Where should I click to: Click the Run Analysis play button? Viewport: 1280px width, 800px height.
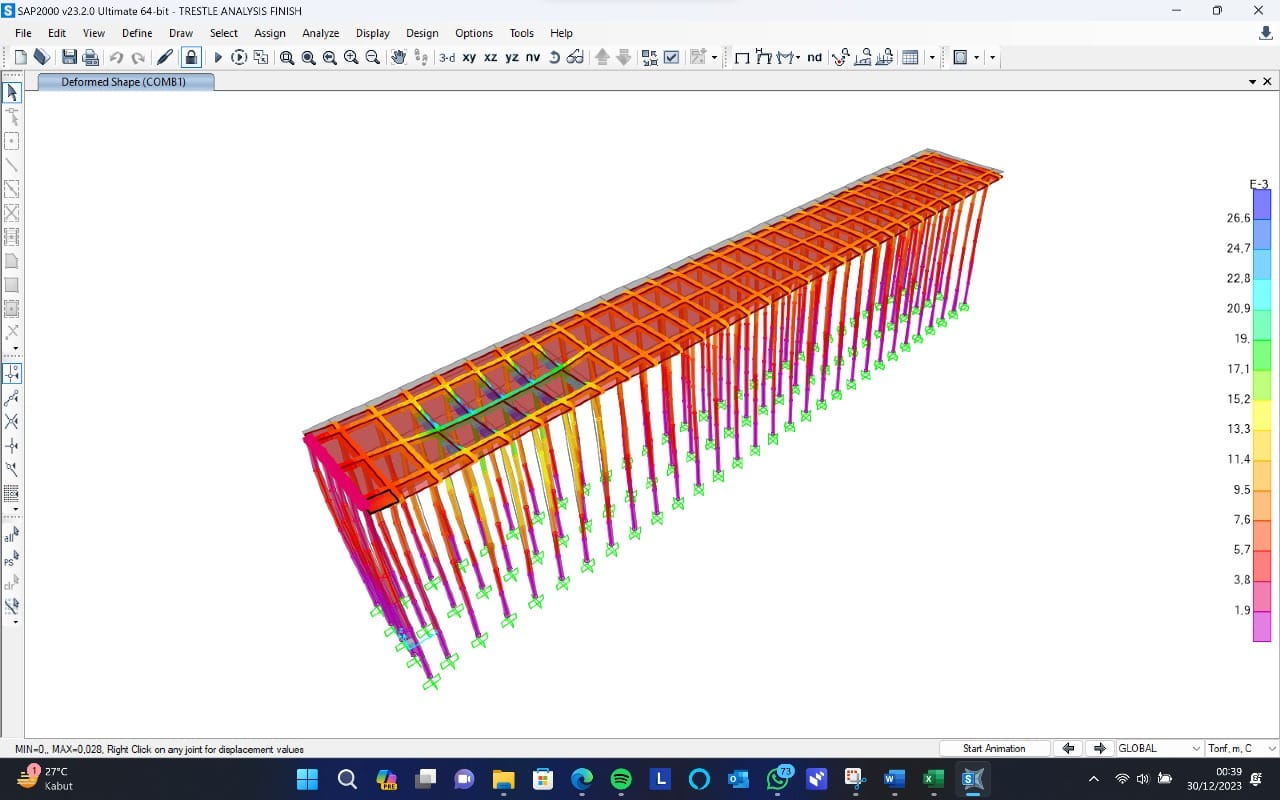(x=218, y=57)
